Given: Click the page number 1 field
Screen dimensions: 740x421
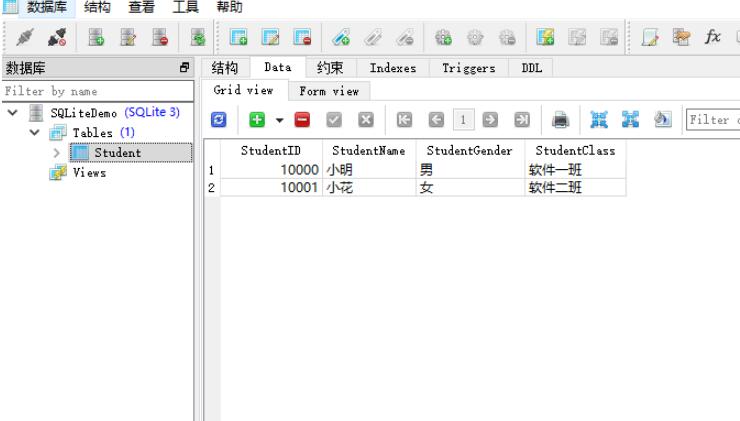Looking at the screenshot, I should [x=463, y=120].
